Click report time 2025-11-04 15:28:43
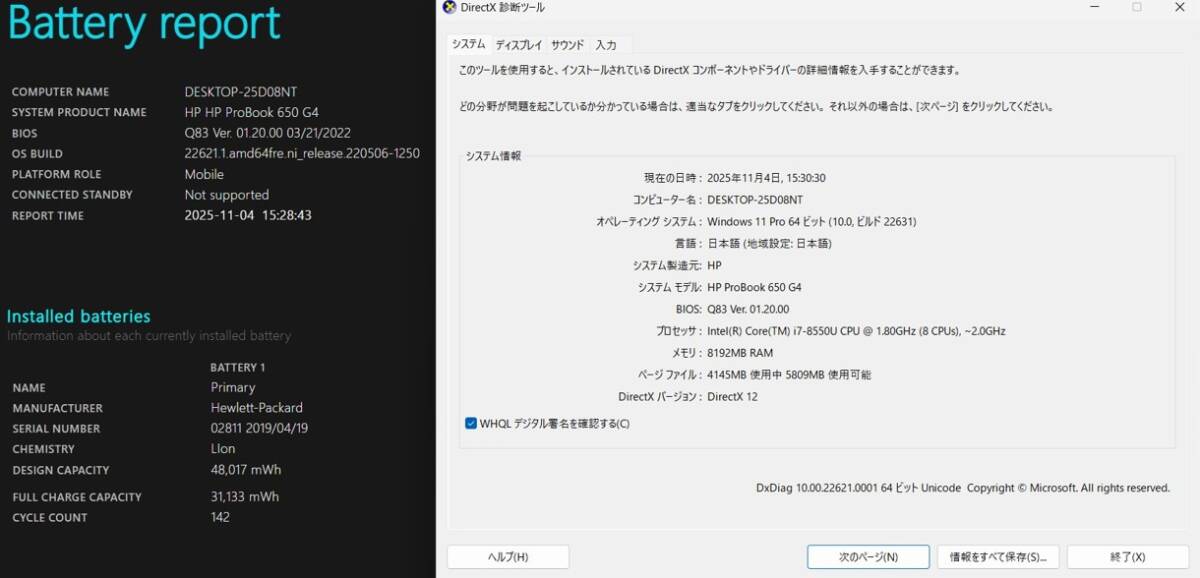 (249, 215)
